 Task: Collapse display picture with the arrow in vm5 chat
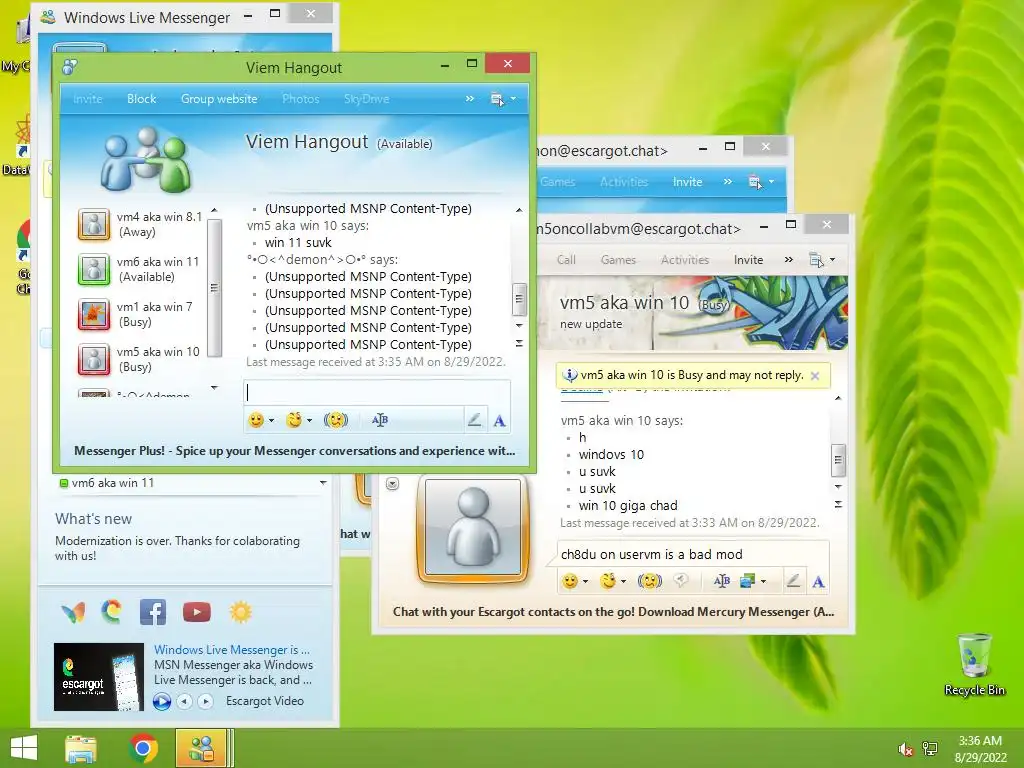point(392,484)
